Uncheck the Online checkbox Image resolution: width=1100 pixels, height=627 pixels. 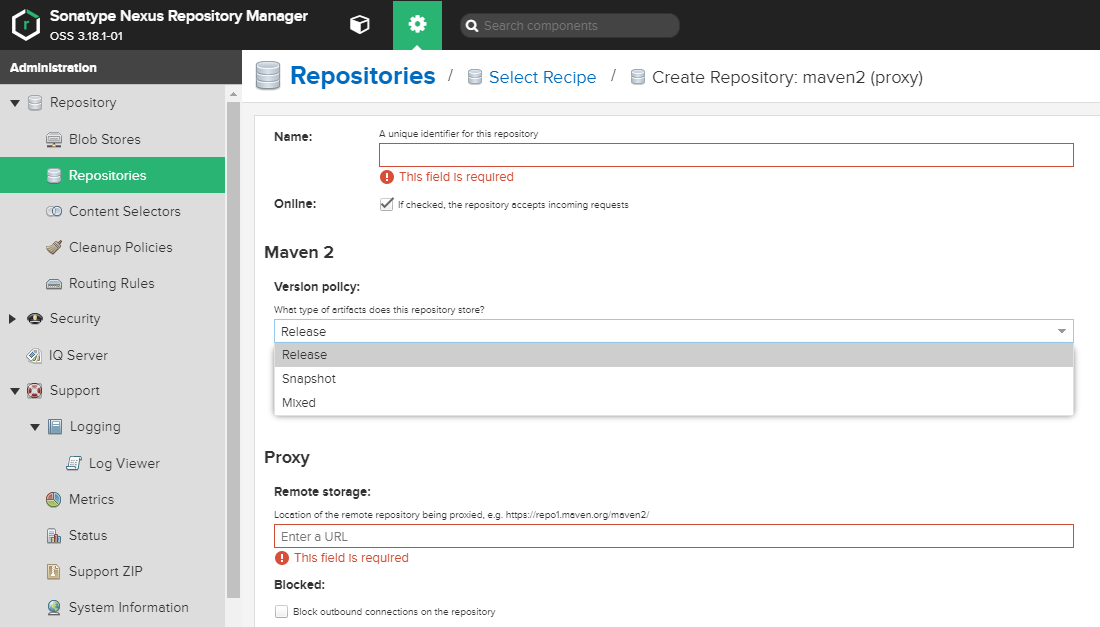tap(387, 204)
